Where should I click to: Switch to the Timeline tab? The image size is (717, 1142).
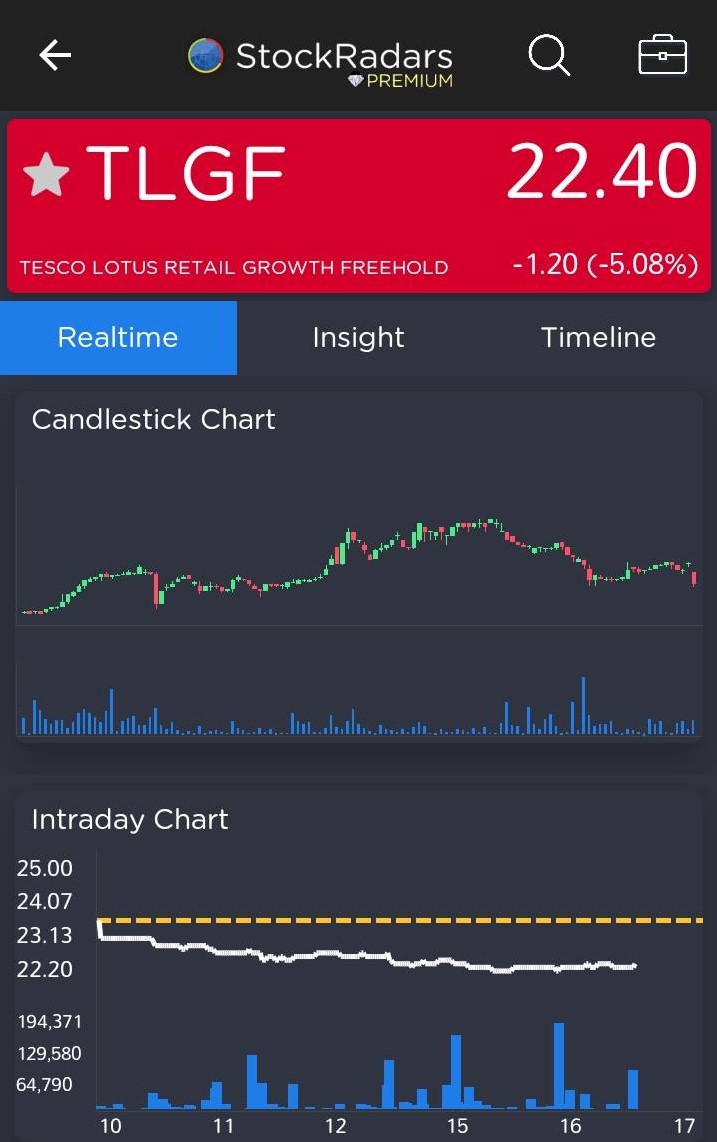coord(598,337)
